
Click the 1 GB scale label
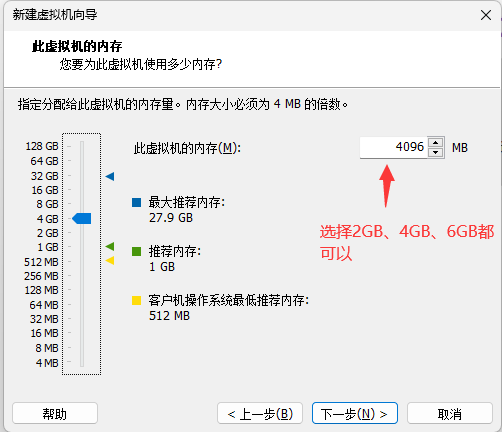pos(48,247)
